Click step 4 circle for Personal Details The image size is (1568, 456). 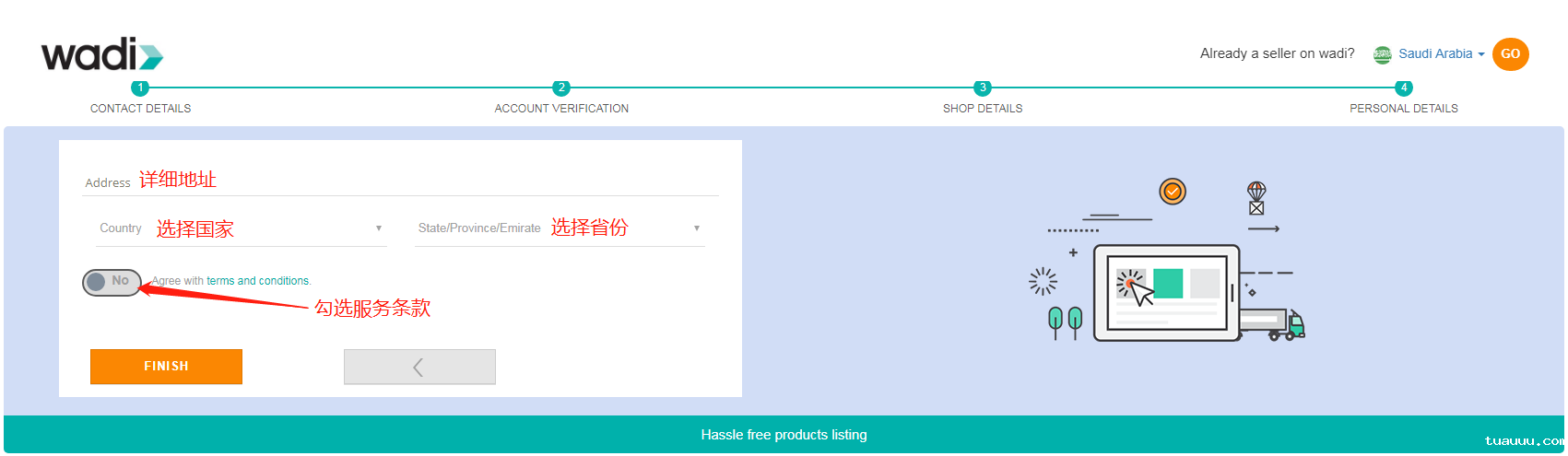click(1404, 88)
